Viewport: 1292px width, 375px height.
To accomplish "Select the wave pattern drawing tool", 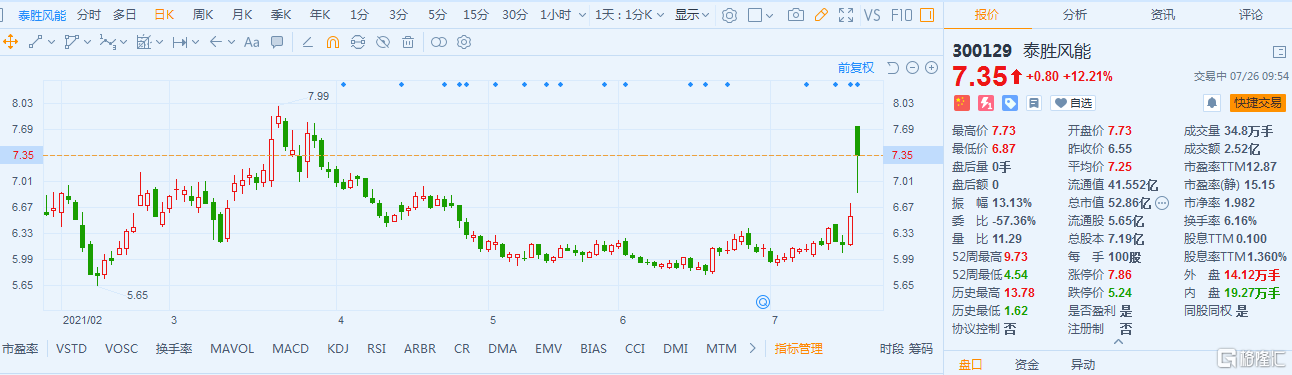I will click(108, 42).
